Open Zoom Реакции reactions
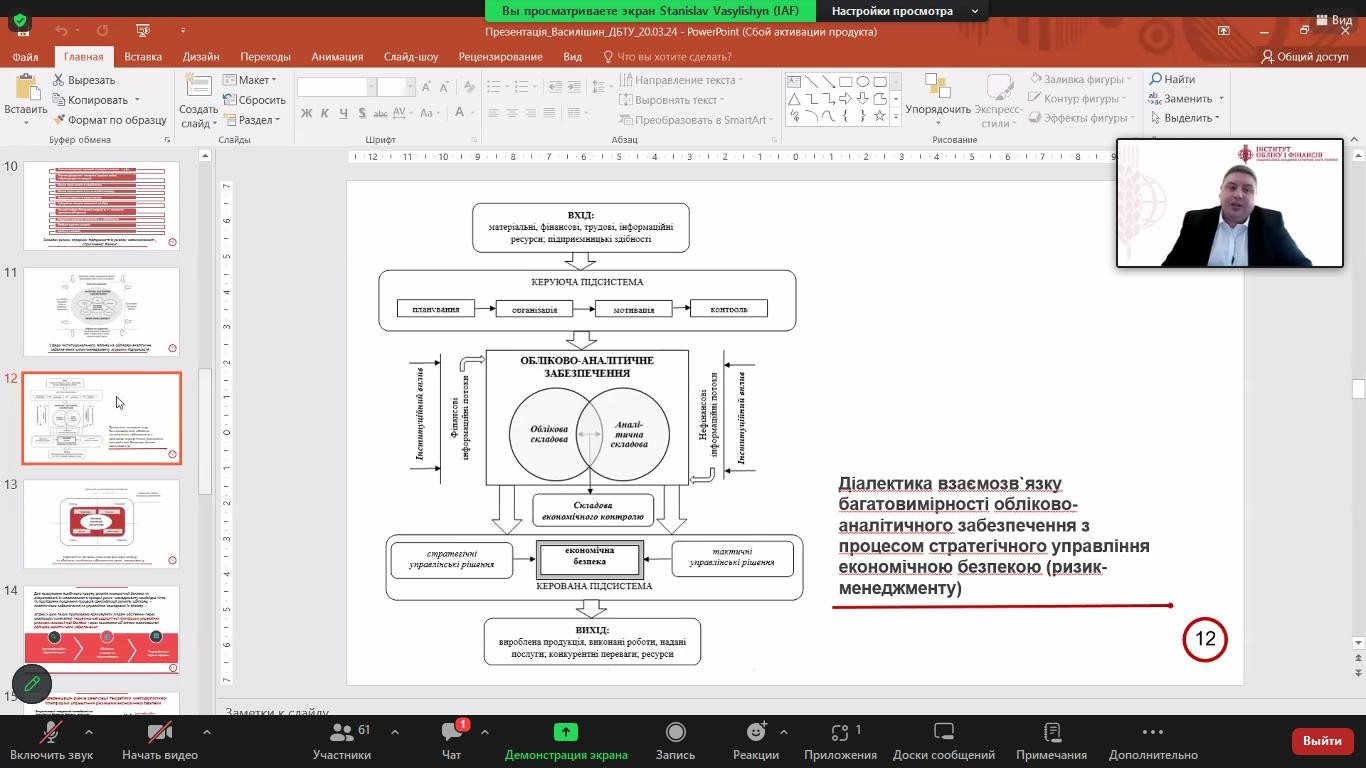Screen dimensions: 1366x768 click(x=756, y=741)
